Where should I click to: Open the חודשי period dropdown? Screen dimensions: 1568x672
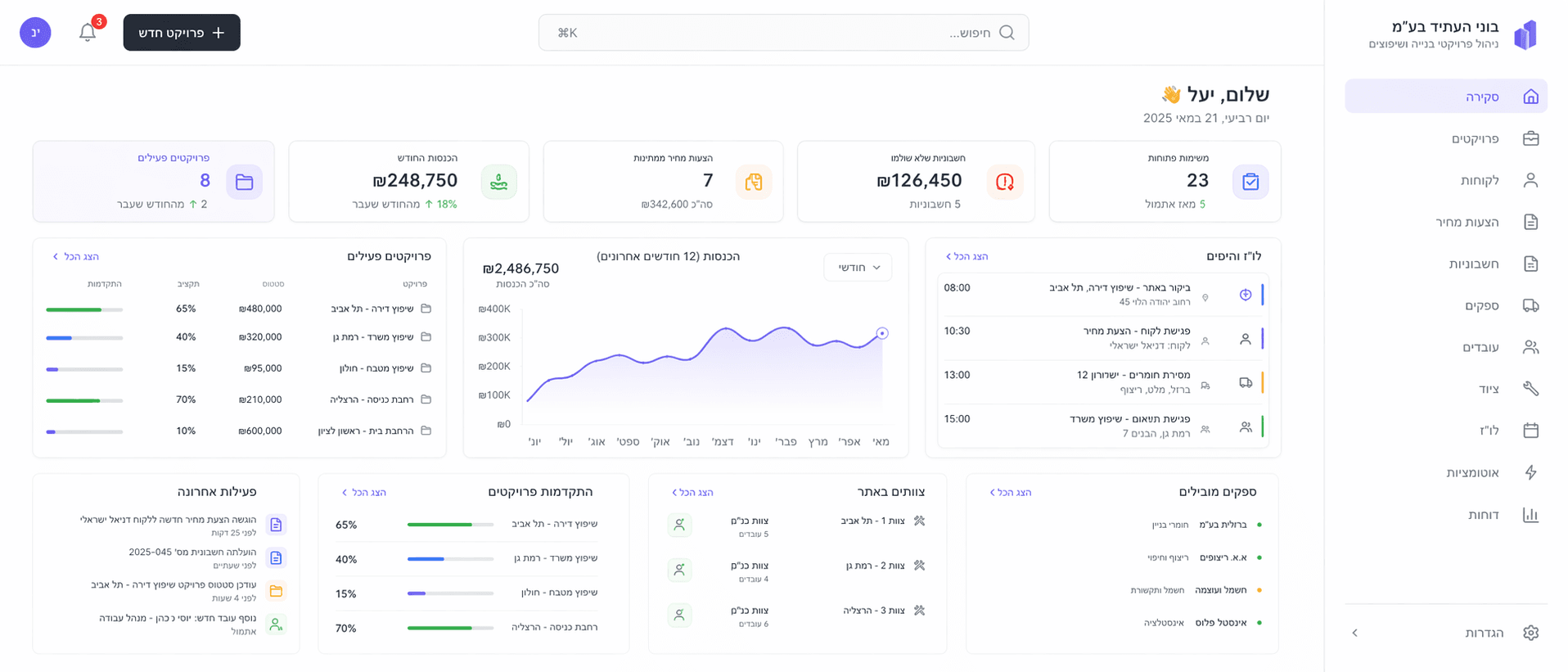tap(858, 268)
